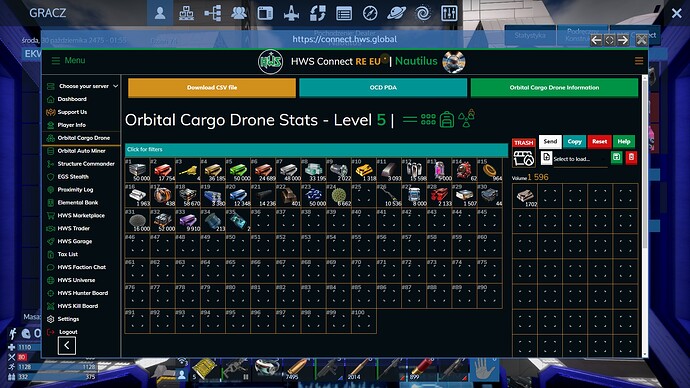
Task: Collapse the sidebar with the back arrow
Action: point(67,345)
